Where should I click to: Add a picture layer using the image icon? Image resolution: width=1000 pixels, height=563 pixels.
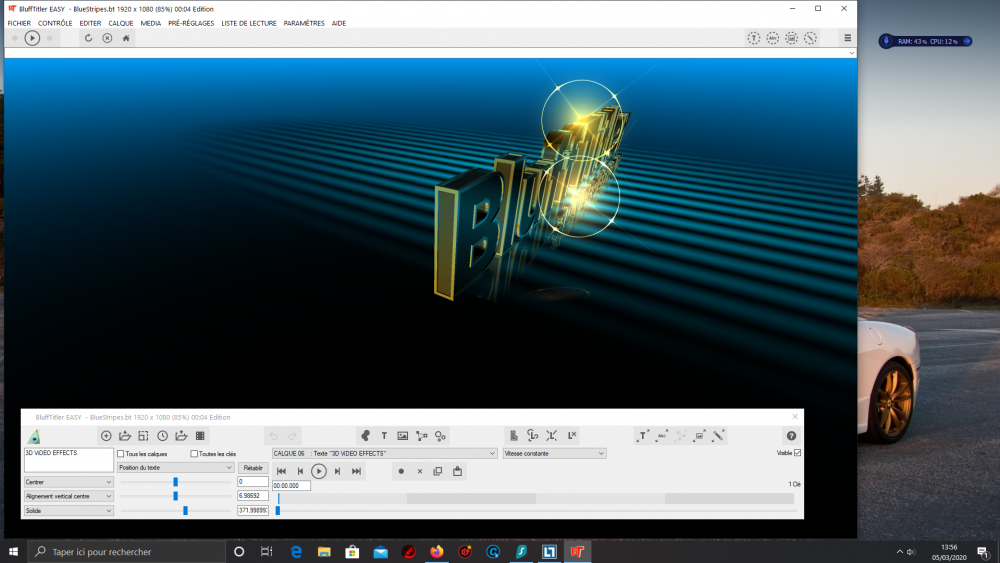[x=403, y=436]
